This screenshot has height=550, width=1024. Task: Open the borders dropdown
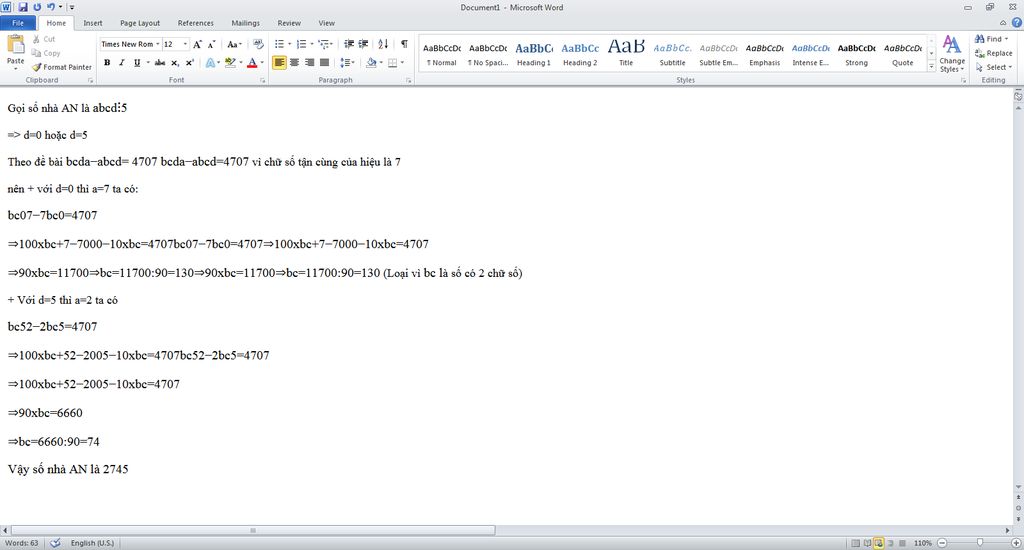(402, 63)
